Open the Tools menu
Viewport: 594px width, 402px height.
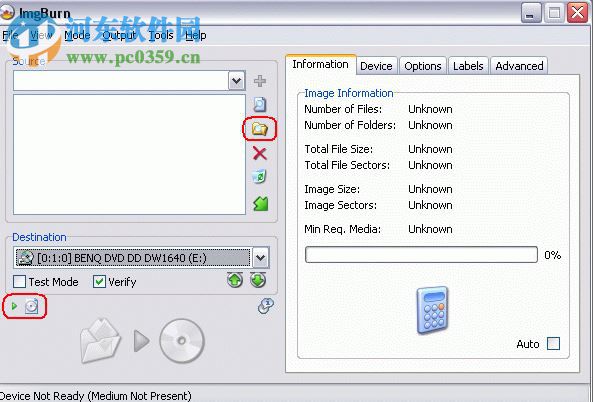pos(161,35)
